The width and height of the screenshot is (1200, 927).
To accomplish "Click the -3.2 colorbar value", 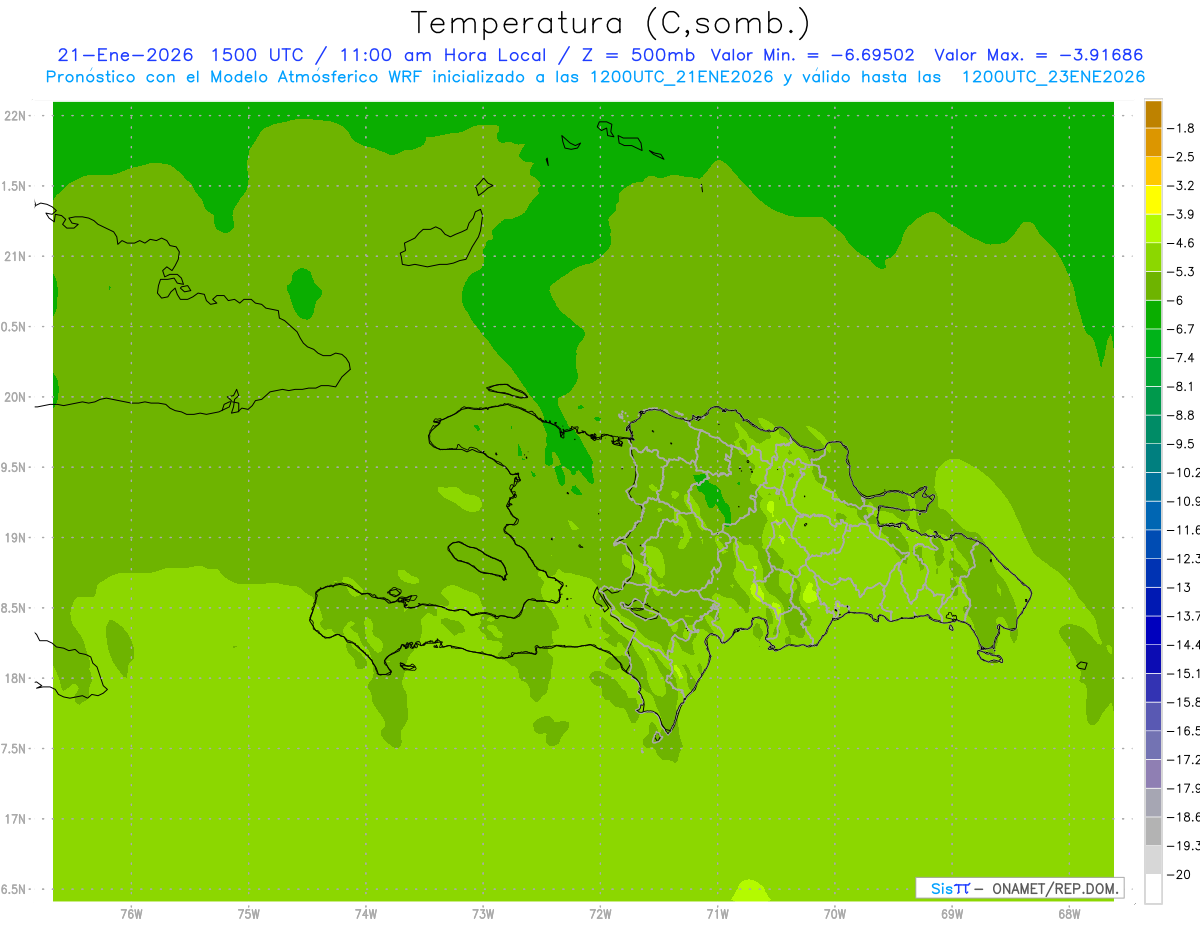I will point(1182,186).
